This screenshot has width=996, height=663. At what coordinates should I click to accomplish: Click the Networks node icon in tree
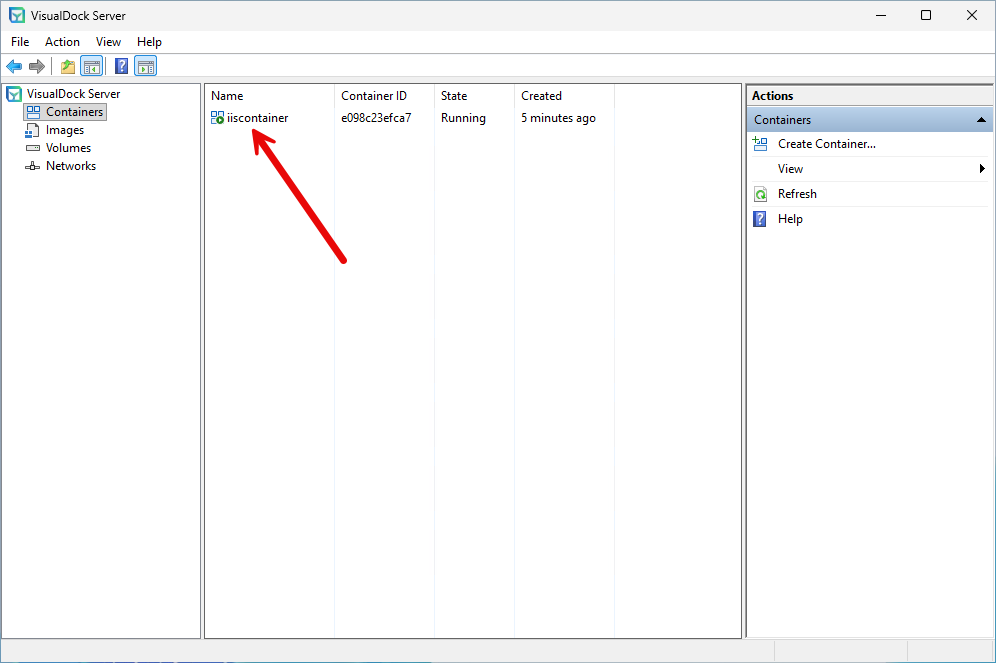point(32,166)
